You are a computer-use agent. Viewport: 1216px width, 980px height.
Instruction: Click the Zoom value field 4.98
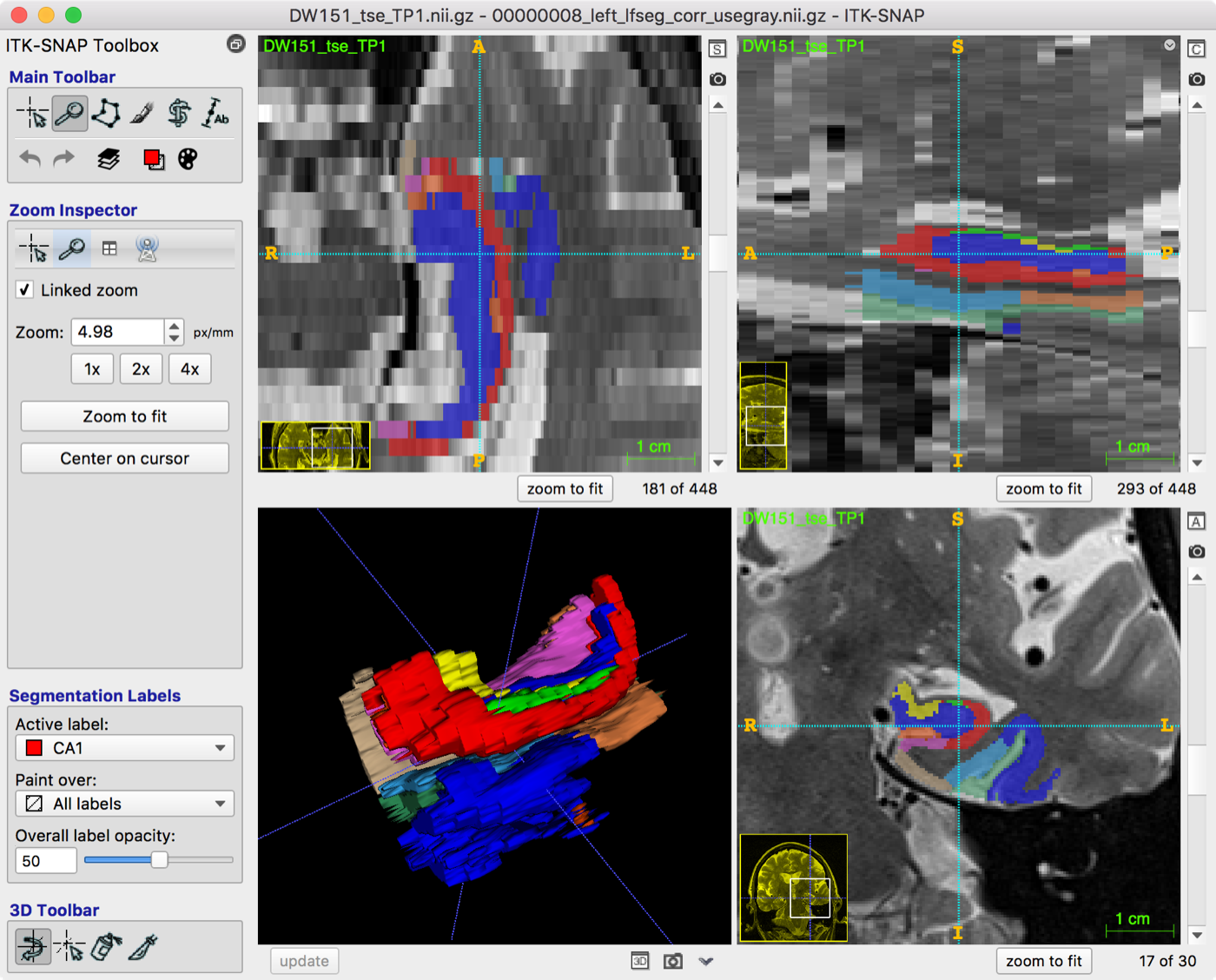(117, 332)
